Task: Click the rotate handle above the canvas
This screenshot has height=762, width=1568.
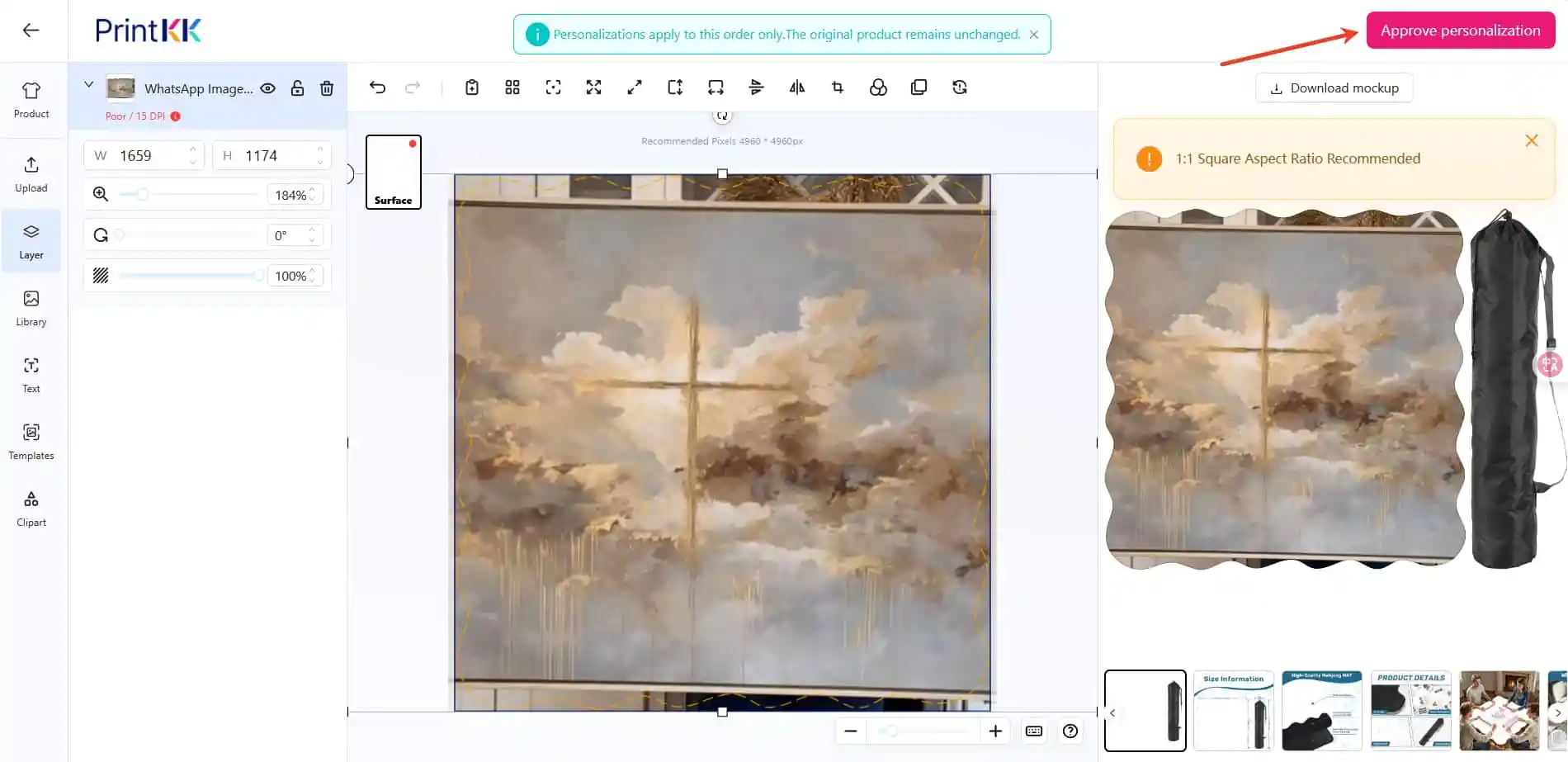Action: (x=722, y=116)
